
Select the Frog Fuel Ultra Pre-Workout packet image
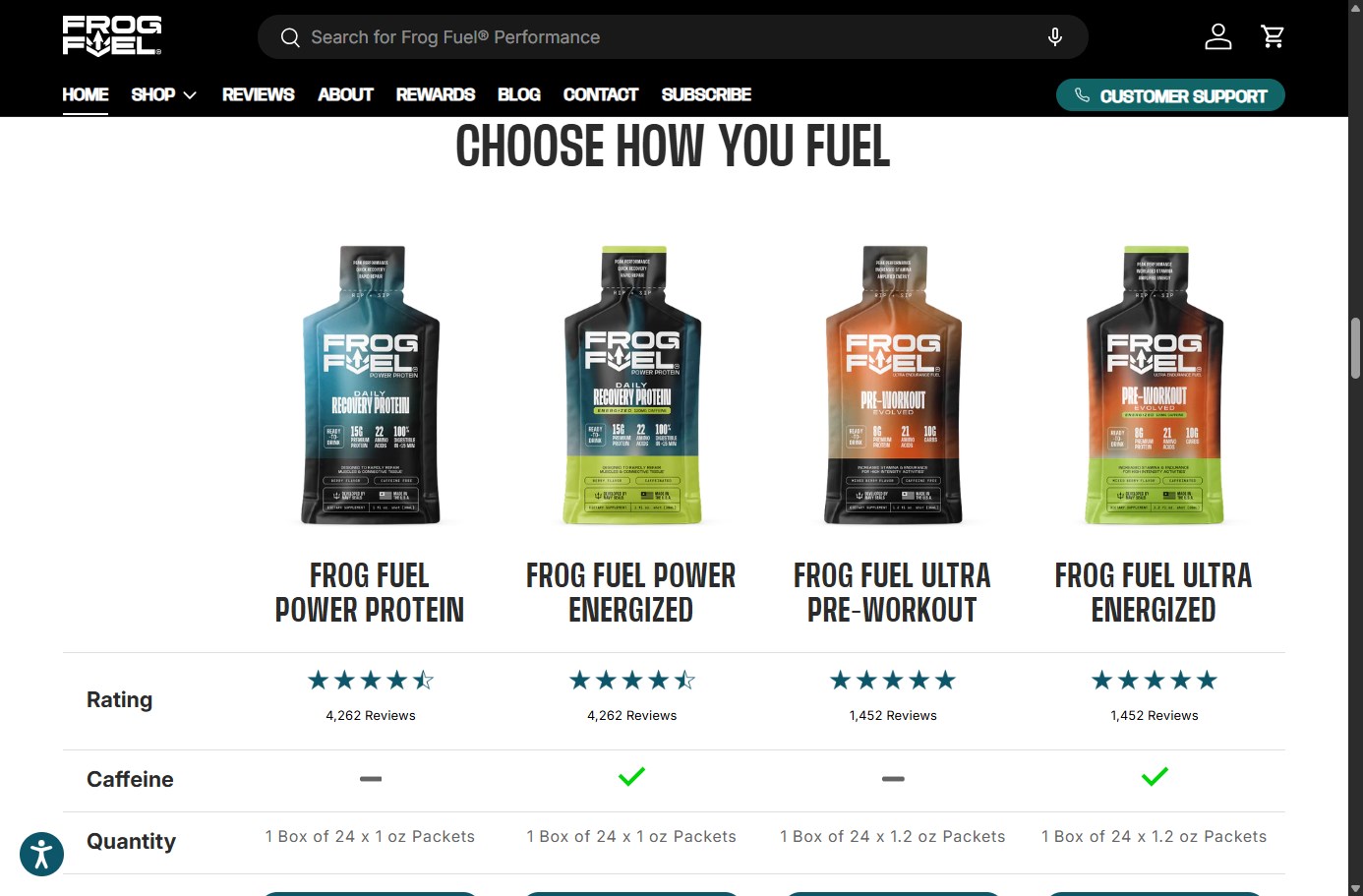(x=893, y=386)
